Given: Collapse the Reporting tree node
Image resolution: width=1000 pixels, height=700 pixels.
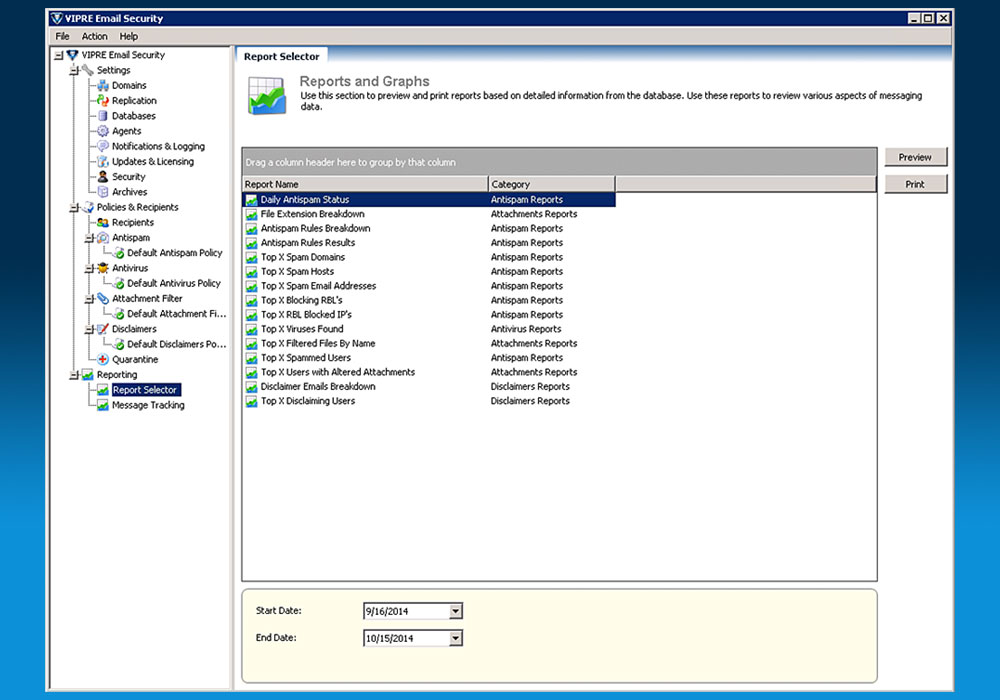Looking at the screenshot, I should point(74,376).
